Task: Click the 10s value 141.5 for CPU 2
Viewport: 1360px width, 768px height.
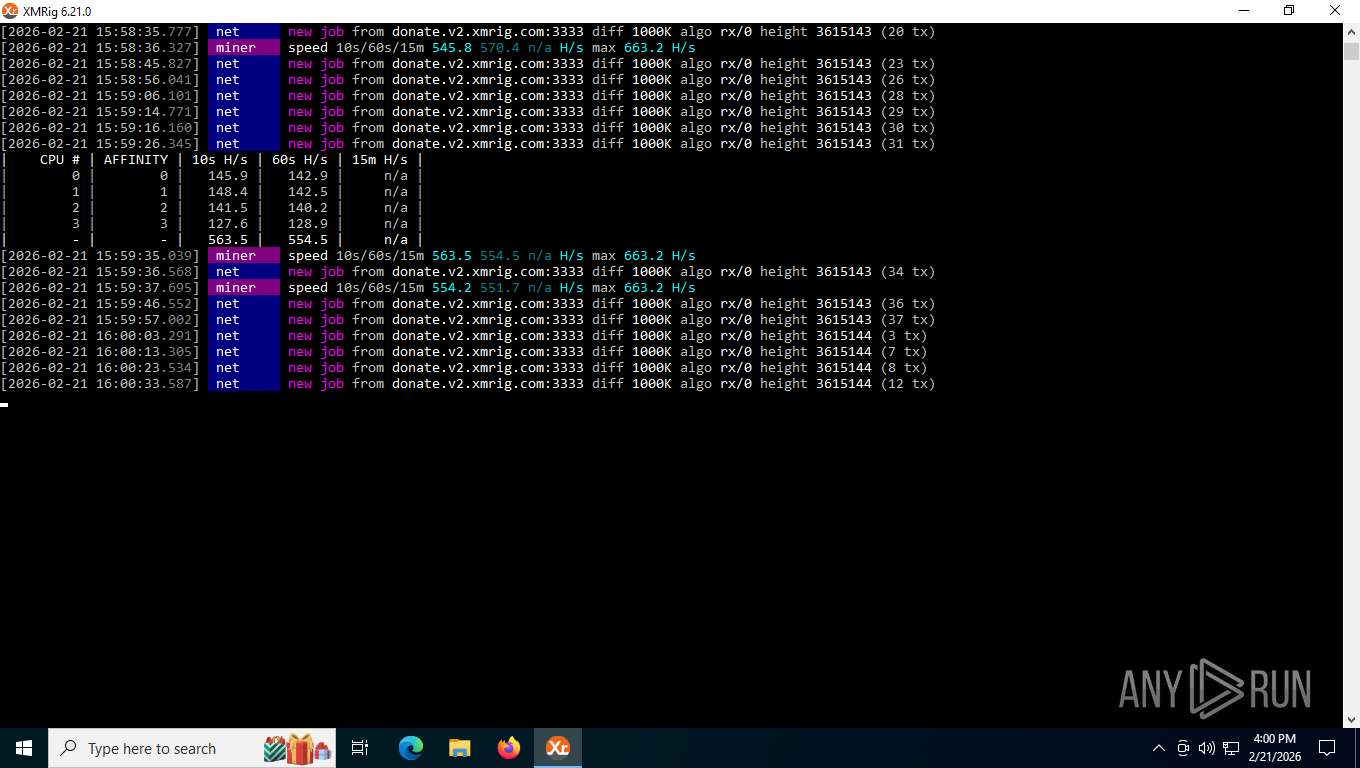Action: [x=228, y=208]
